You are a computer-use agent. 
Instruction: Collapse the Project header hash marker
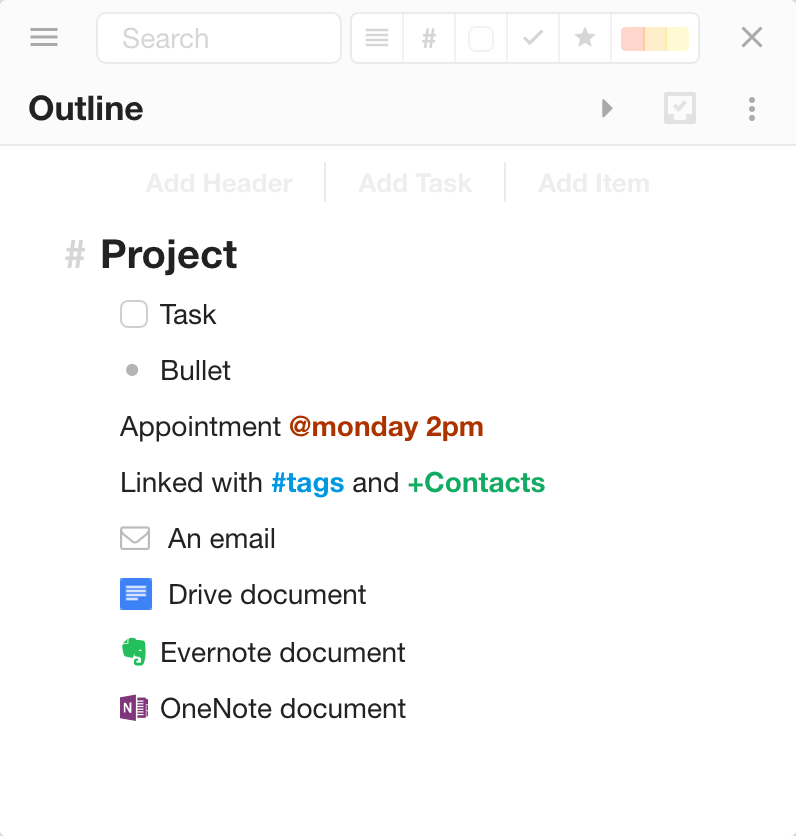click(75, 255)
